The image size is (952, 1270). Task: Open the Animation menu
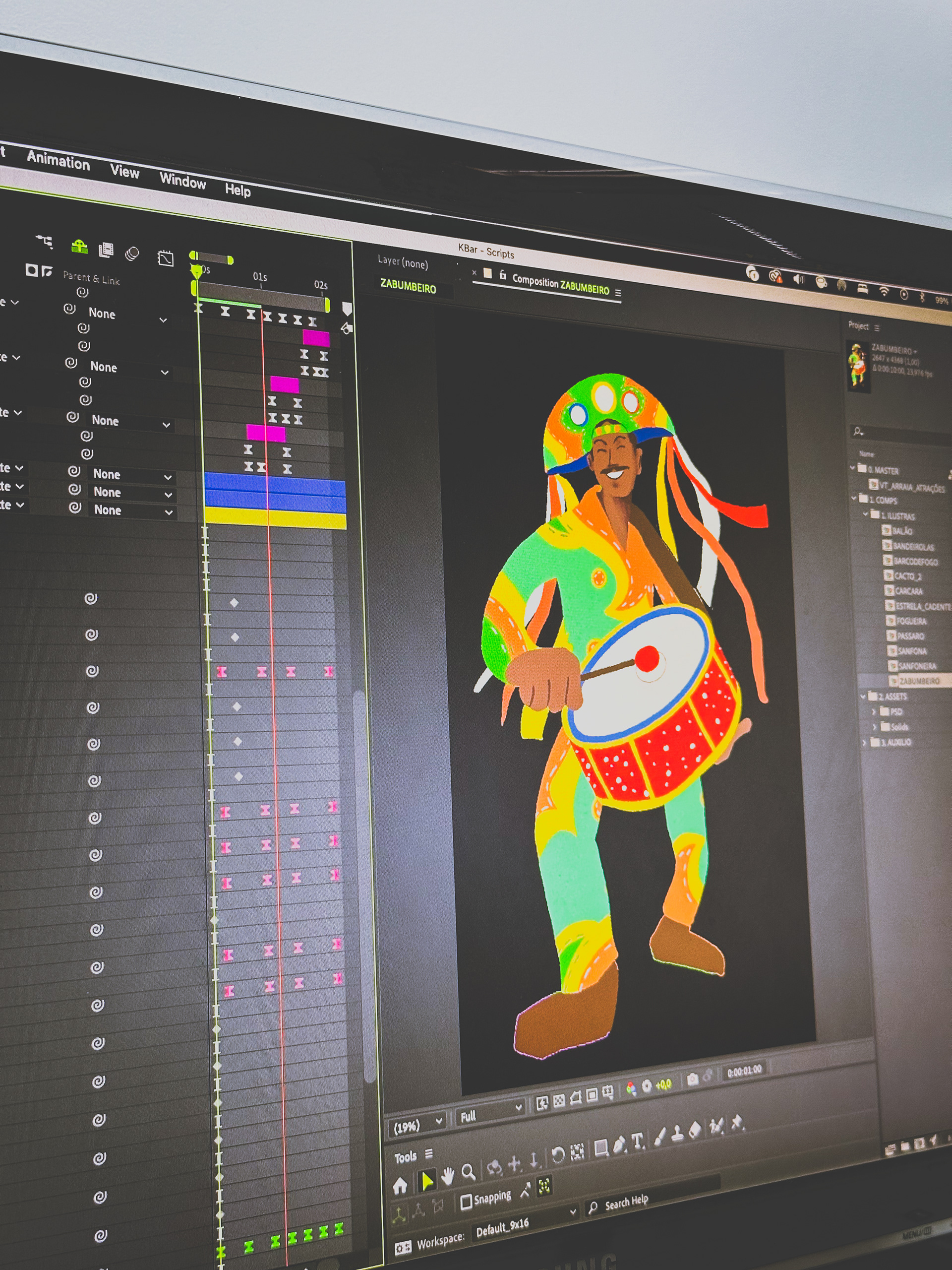pos(59,161)
